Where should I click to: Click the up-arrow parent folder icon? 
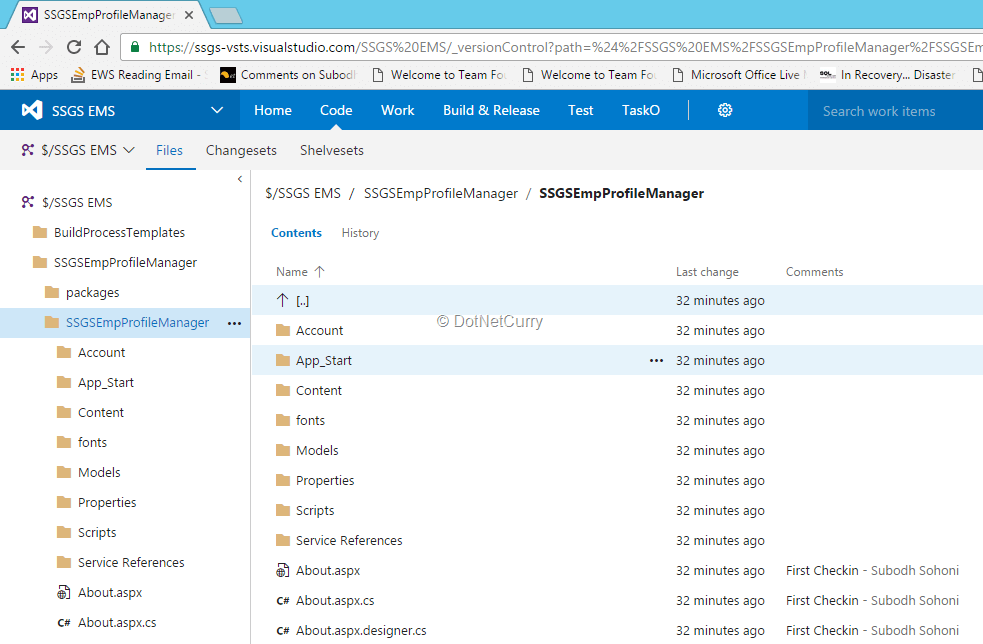(282, 300)
